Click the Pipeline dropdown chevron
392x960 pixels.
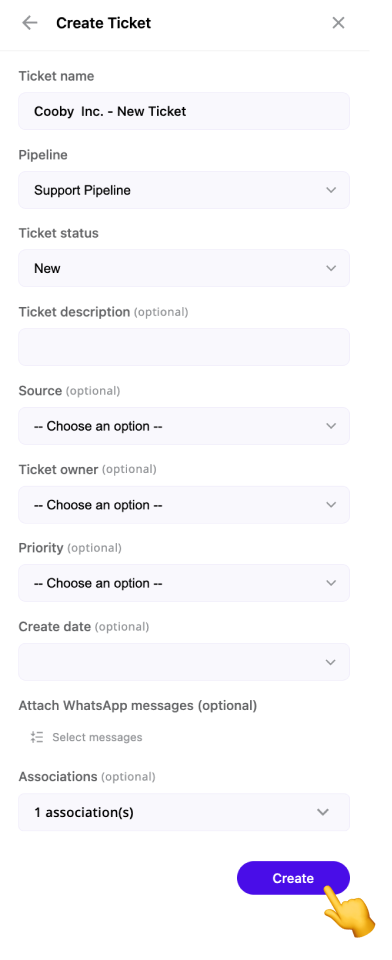pos(331,190)
